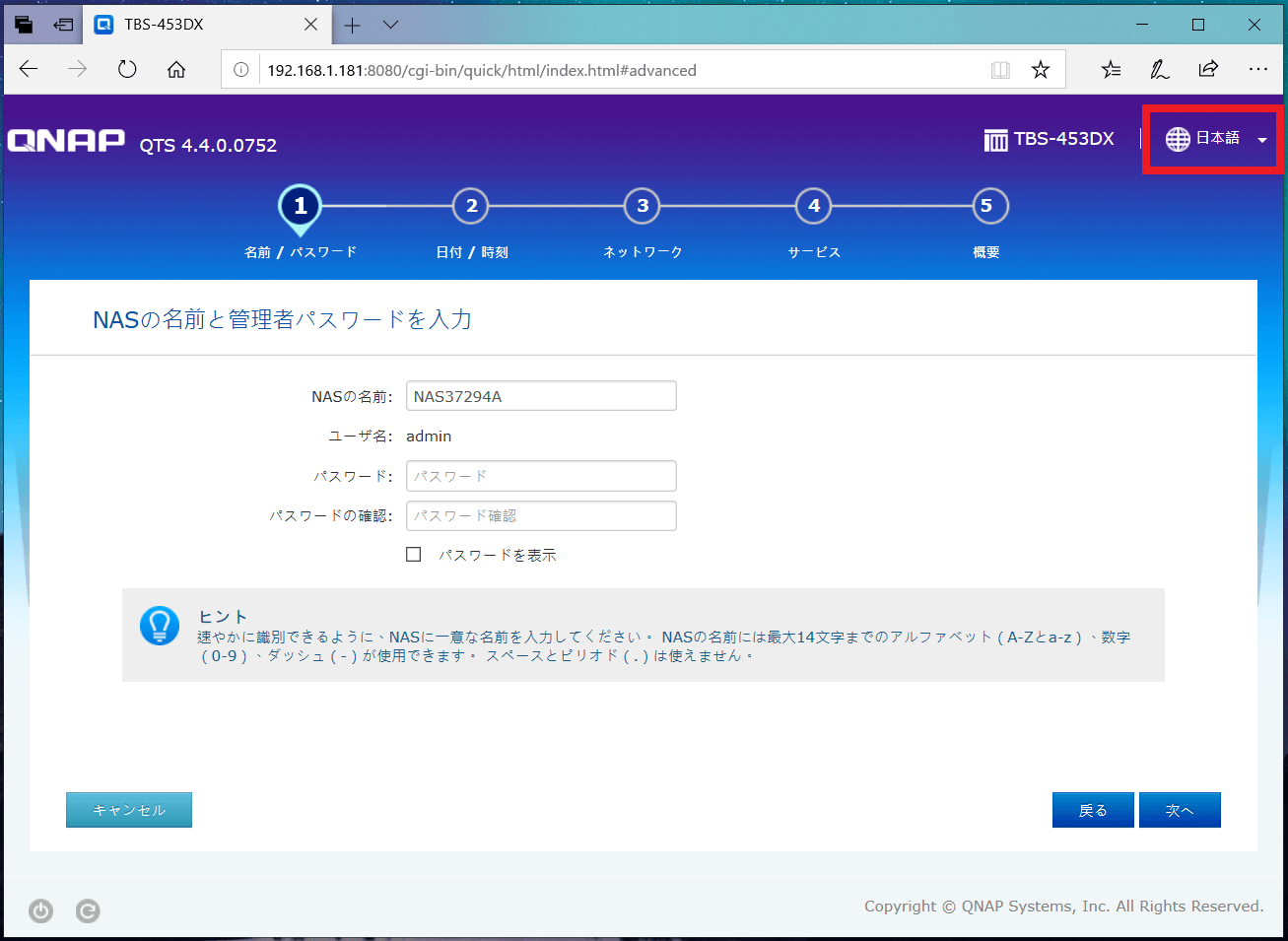Open the 日本語 language dropdown
This screenshot has width=1288, height=941.
click(x=1216, y=139)
